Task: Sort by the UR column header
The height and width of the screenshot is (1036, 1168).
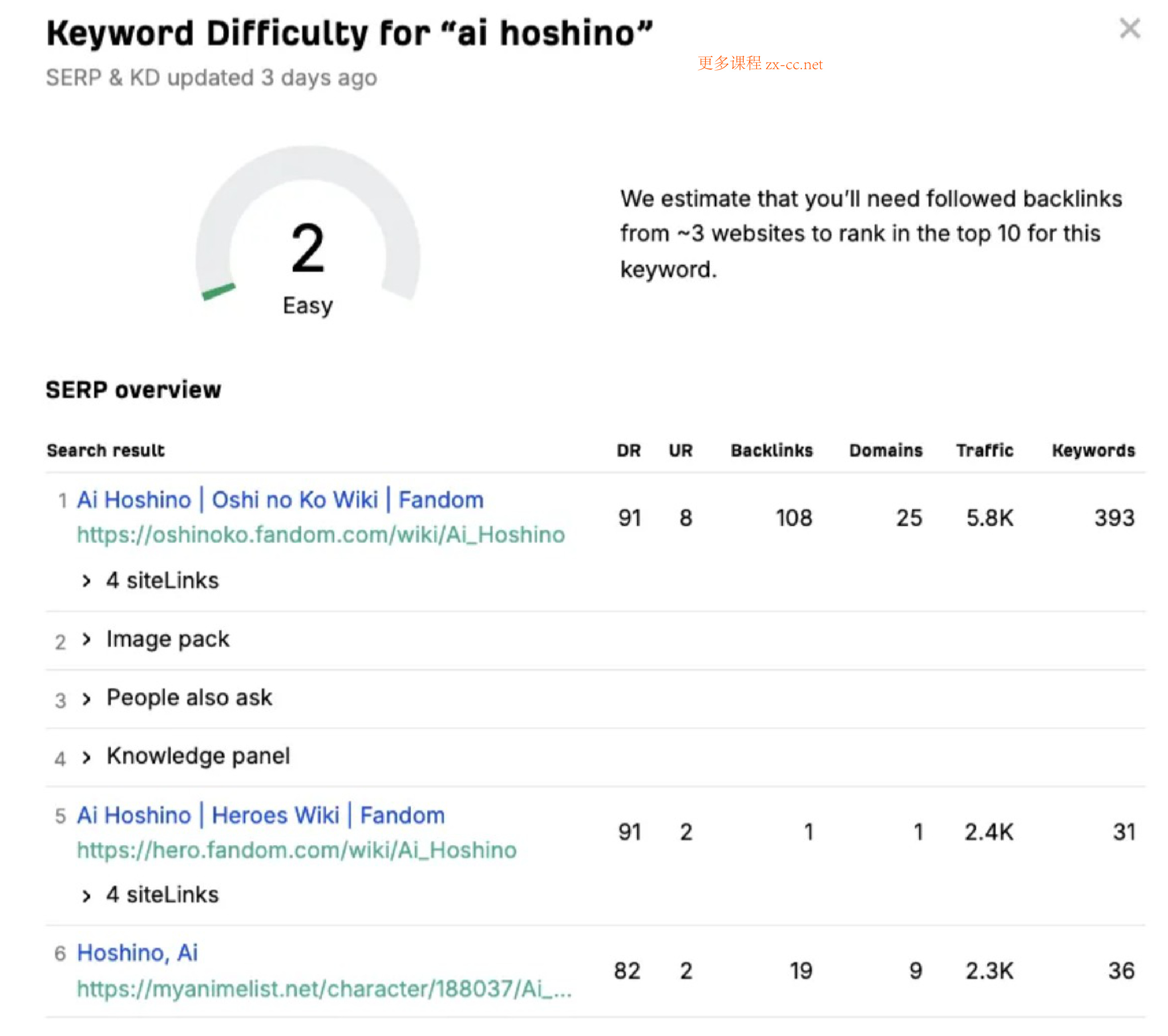Action: [681, 451]
